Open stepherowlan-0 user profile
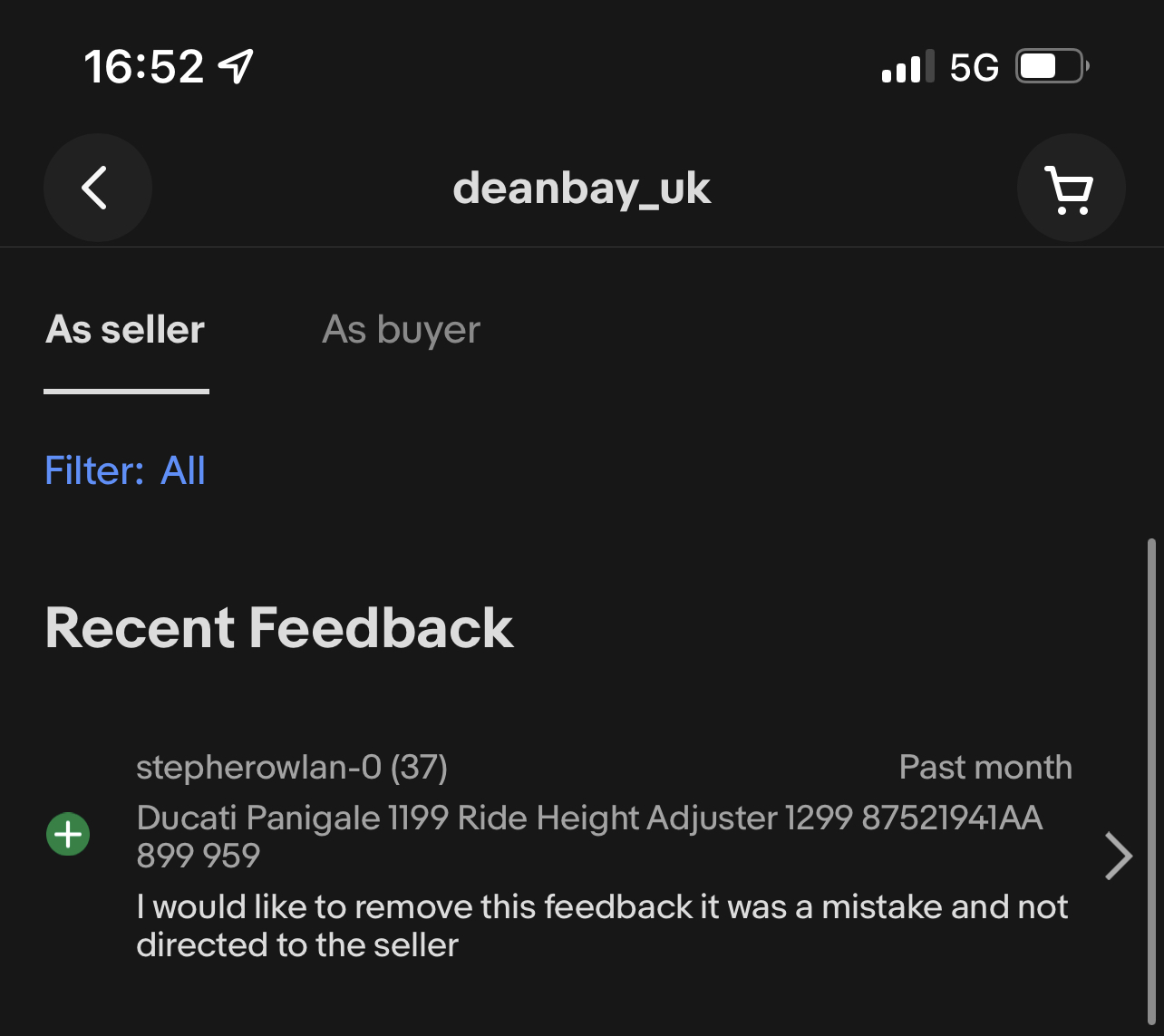 258,768
